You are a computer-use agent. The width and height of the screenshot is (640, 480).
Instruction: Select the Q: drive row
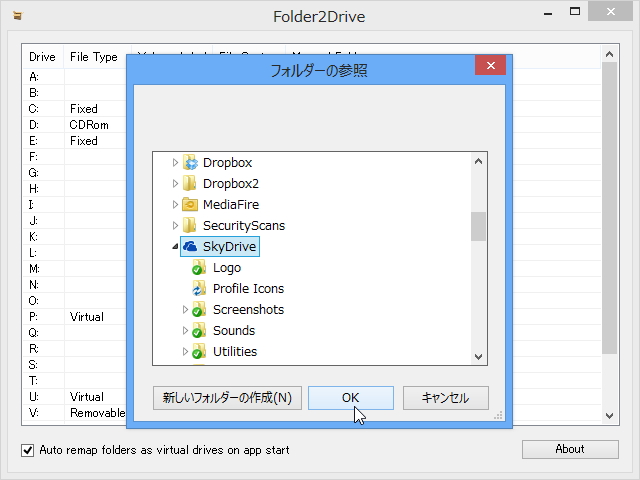[74, 333]
